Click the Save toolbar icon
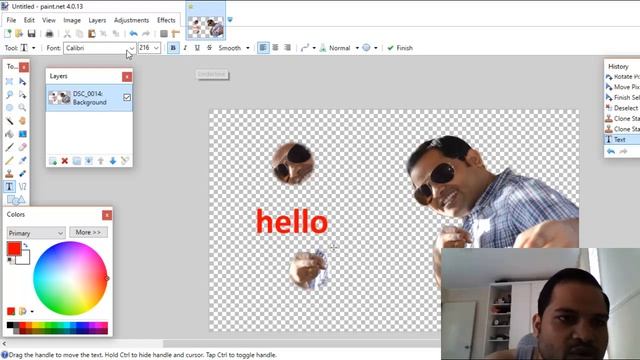640x360 pixels. pos(31,33)
